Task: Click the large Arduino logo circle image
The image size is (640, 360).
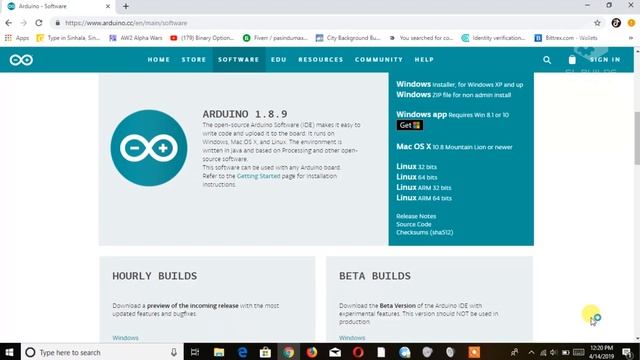Action: (149, 148)
